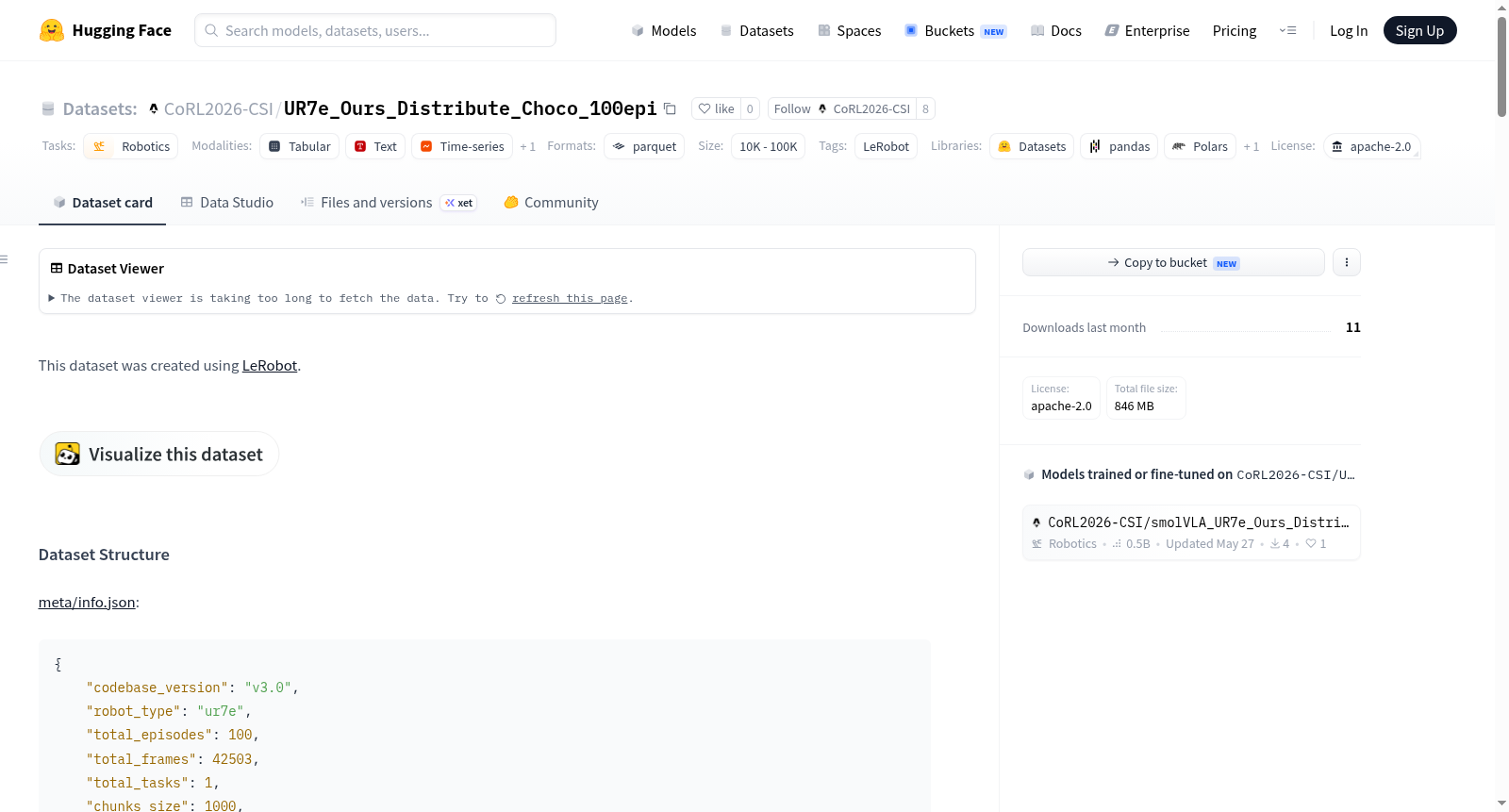Click the downloads last month value 11

point(1353,327)
